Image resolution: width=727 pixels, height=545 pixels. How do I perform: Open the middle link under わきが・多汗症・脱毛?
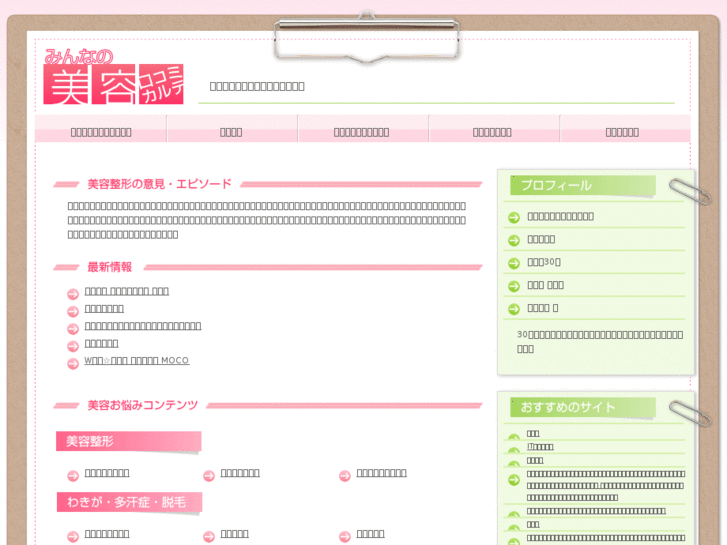235,534
